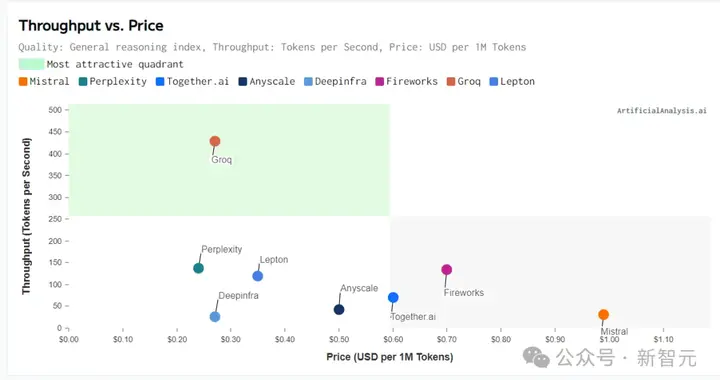Click the Throughput vs. Price chart title
720x380 pixels.
point(91,26)
